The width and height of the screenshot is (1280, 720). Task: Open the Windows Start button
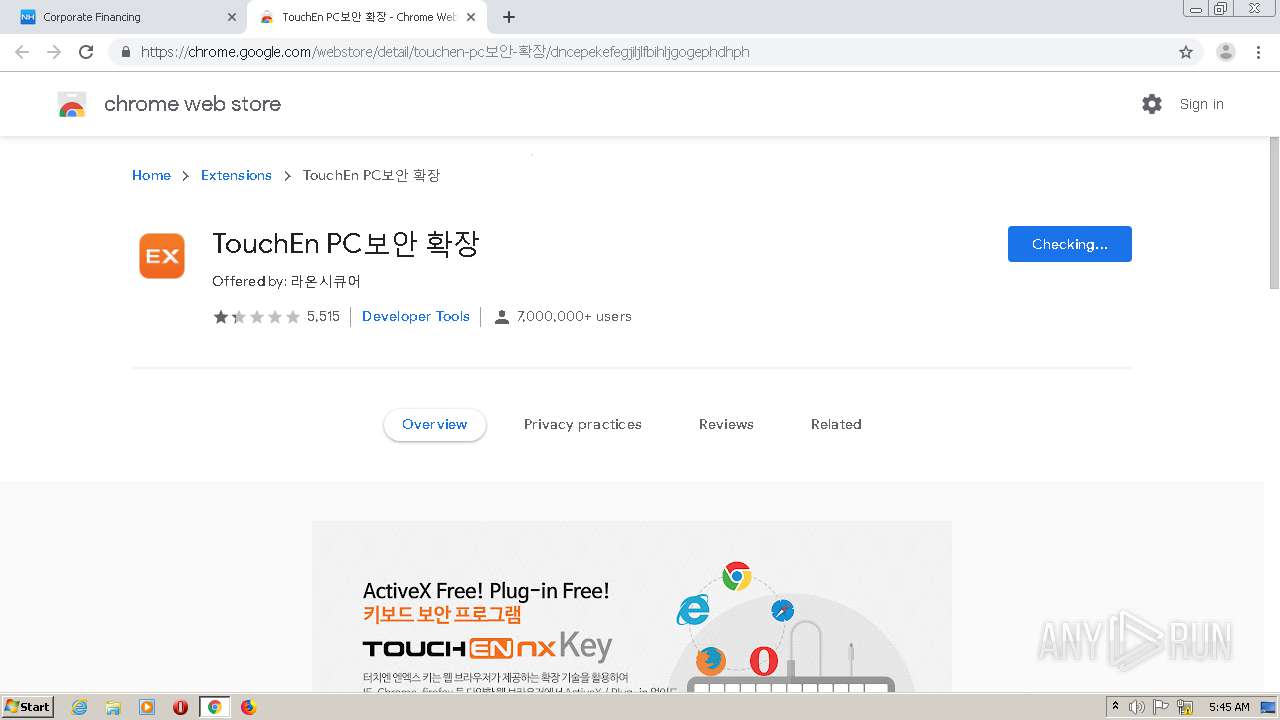[x=28, y=707]
